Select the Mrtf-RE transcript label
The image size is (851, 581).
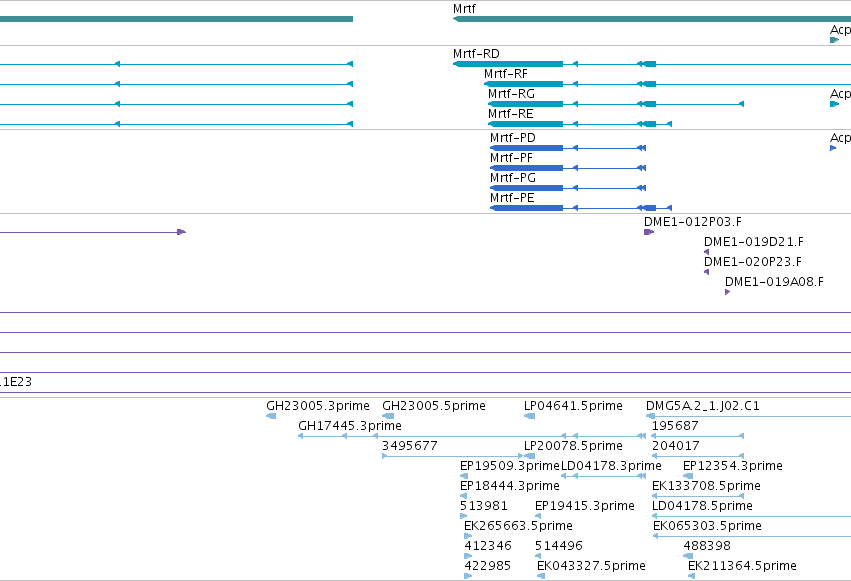coord(510,114)
